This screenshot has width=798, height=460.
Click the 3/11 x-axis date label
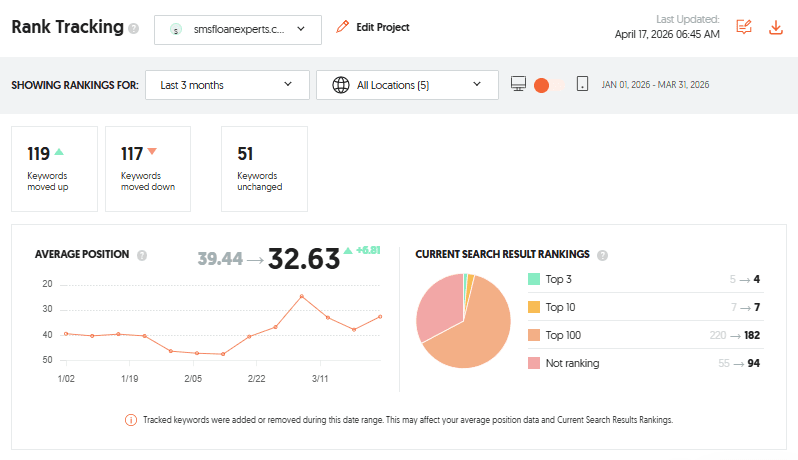320,379
